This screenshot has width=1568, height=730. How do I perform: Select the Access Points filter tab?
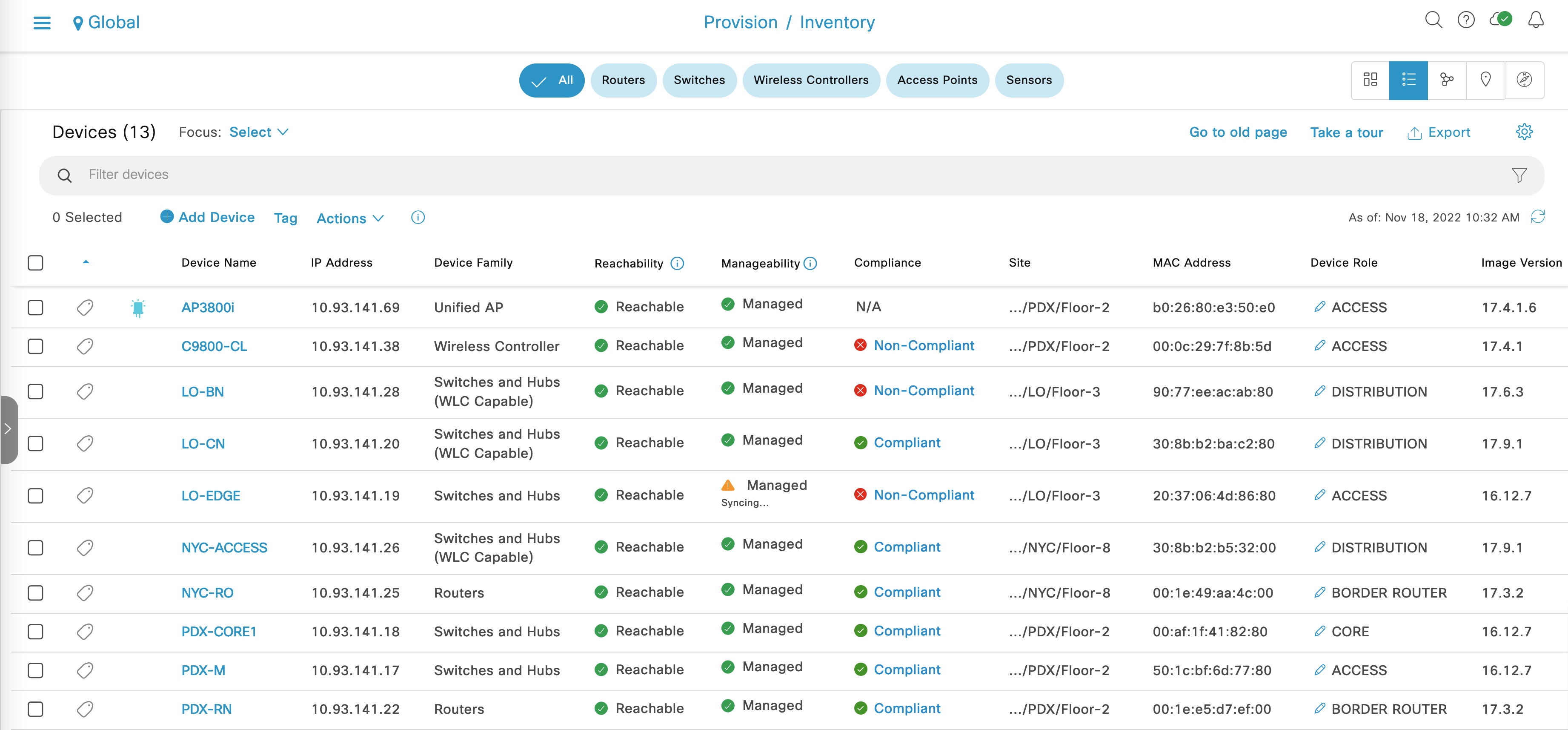pyautogui.click(x=937, y=80)
